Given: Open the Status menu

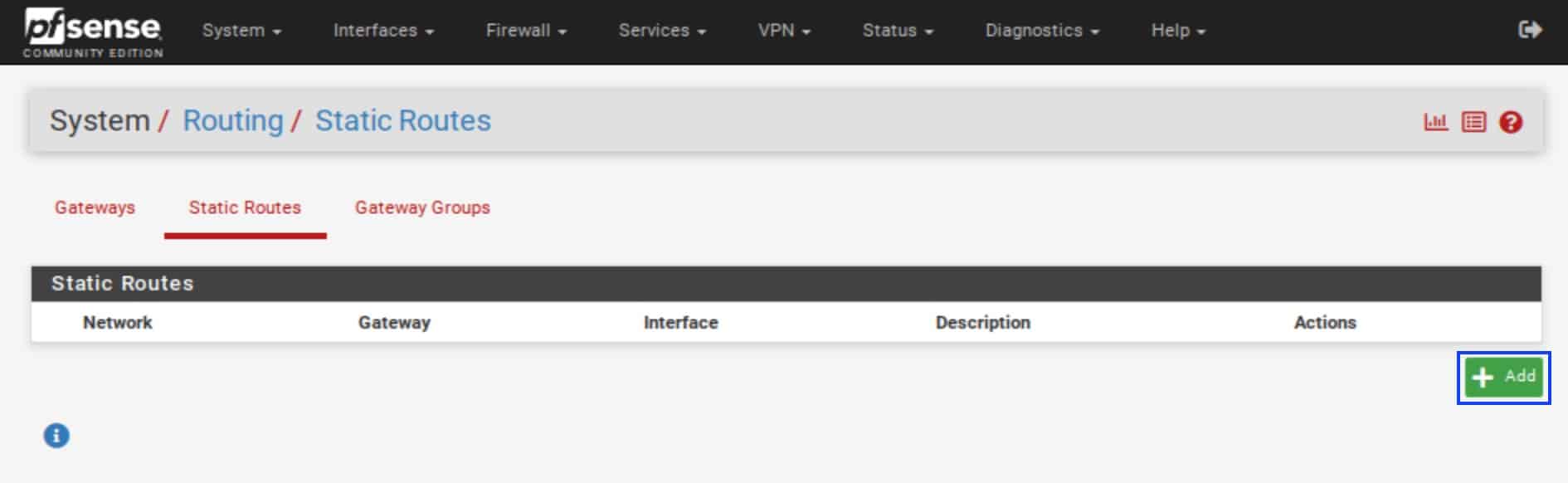Looking at the screenshot, I should tap(898, 31).
